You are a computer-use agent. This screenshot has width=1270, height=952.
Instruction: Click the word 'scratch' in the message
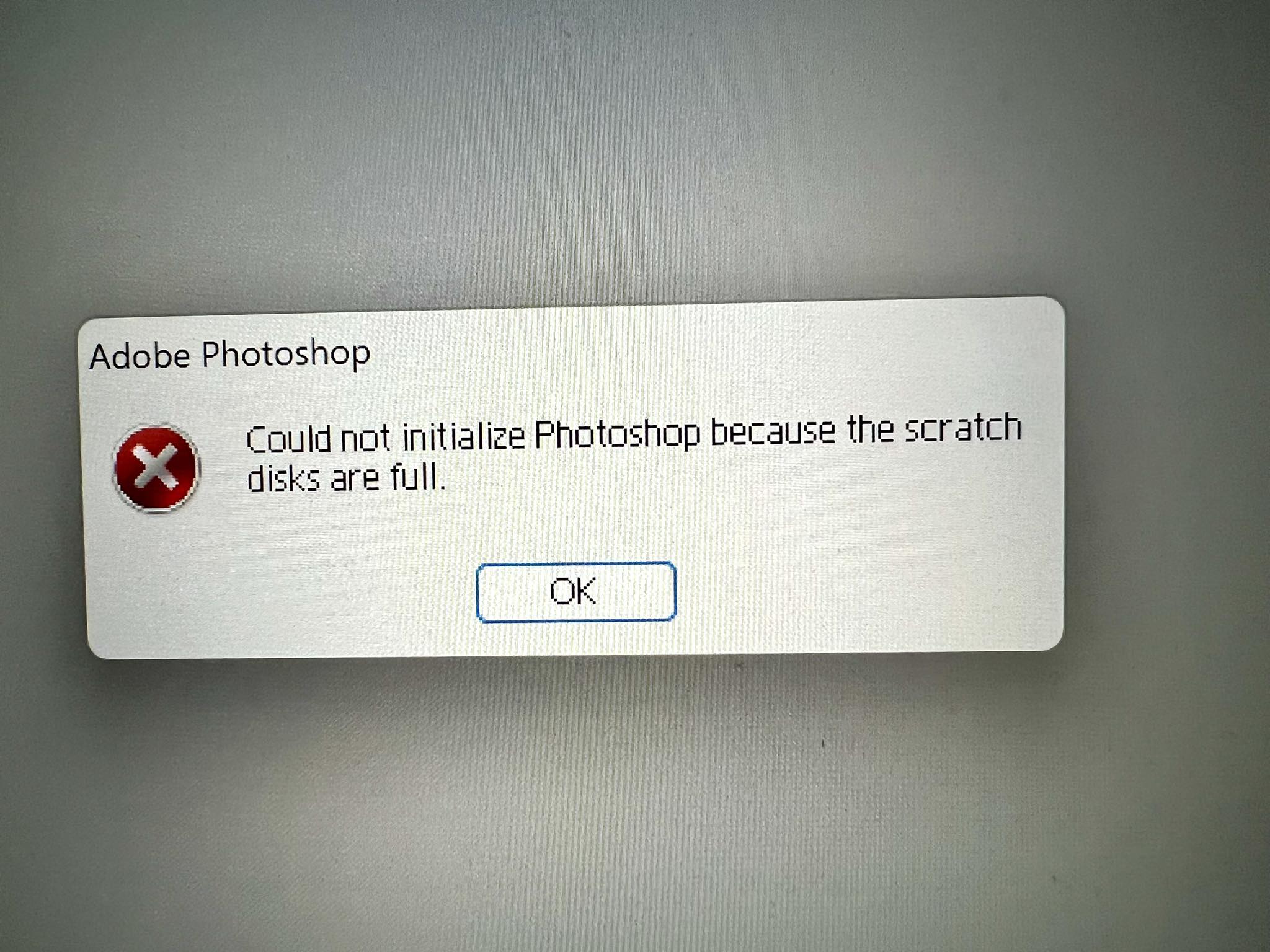click(x=962, y=428)
